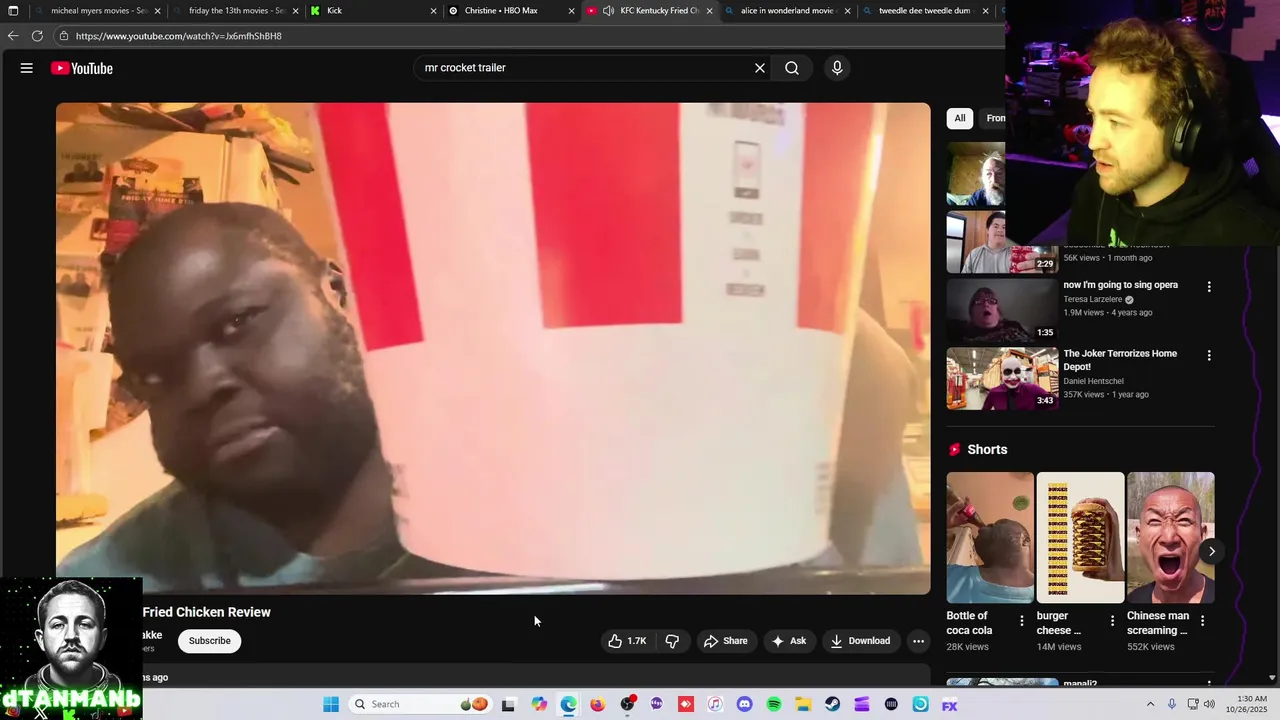Open 'Chinese man screaming' short
The height and width of the screenshot is (720, 1280).
pyautogui.click(x=1170, y=537)
